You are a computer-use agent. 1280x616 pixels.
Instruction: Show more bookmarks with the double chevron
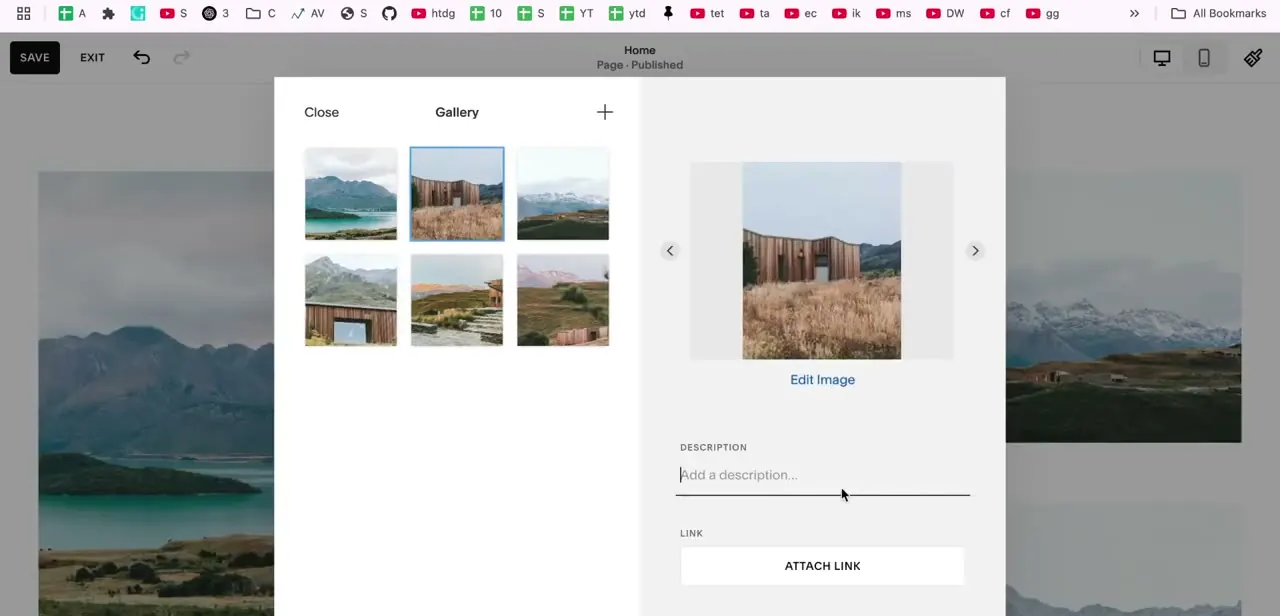click(x=1134, y=14)
